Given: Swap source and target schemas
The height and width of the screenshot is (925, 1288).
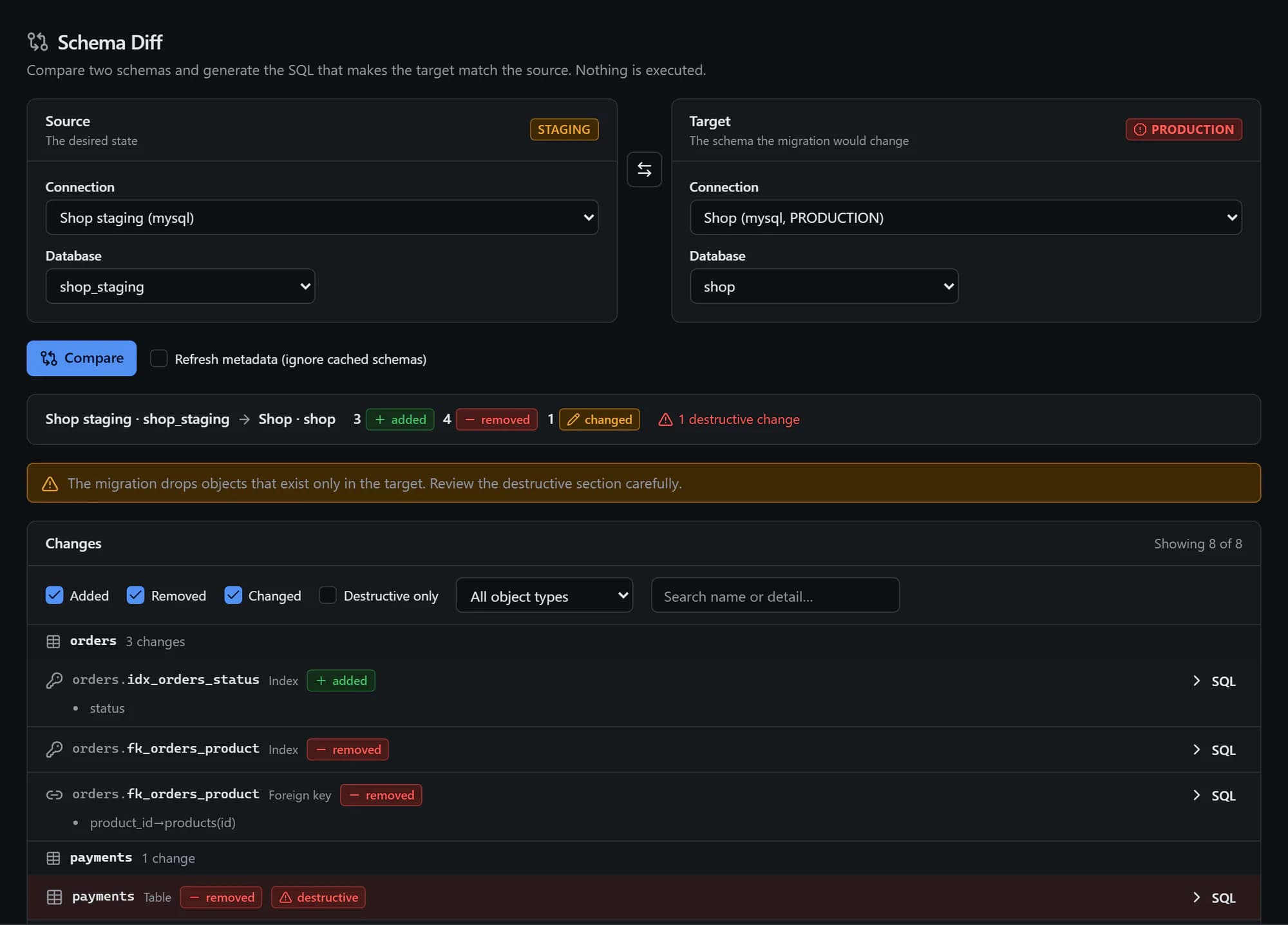Looking at the screenshot, I should (x=644, y=169).
